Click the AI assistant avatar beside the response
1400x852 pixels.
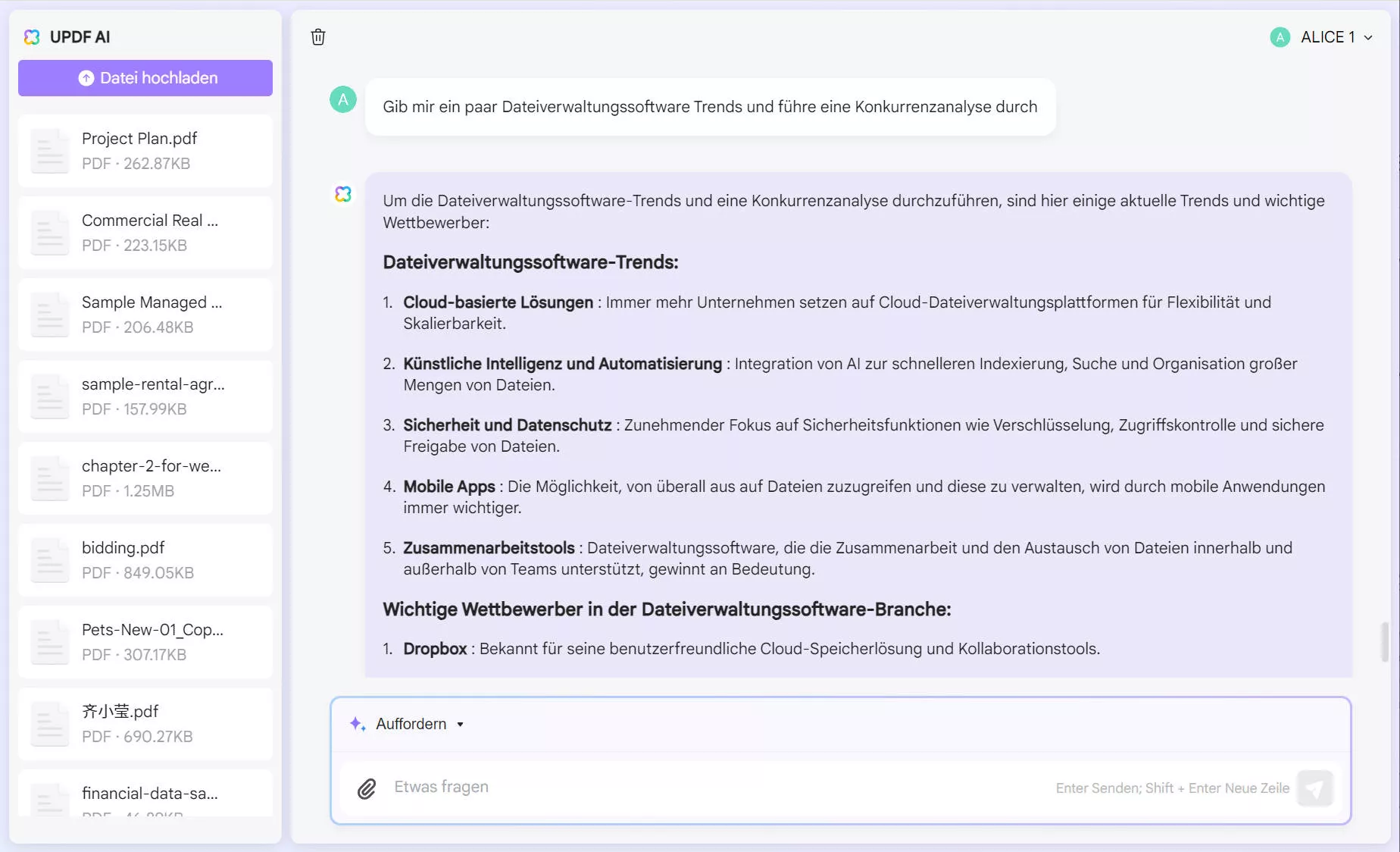(x=343, y=194)
